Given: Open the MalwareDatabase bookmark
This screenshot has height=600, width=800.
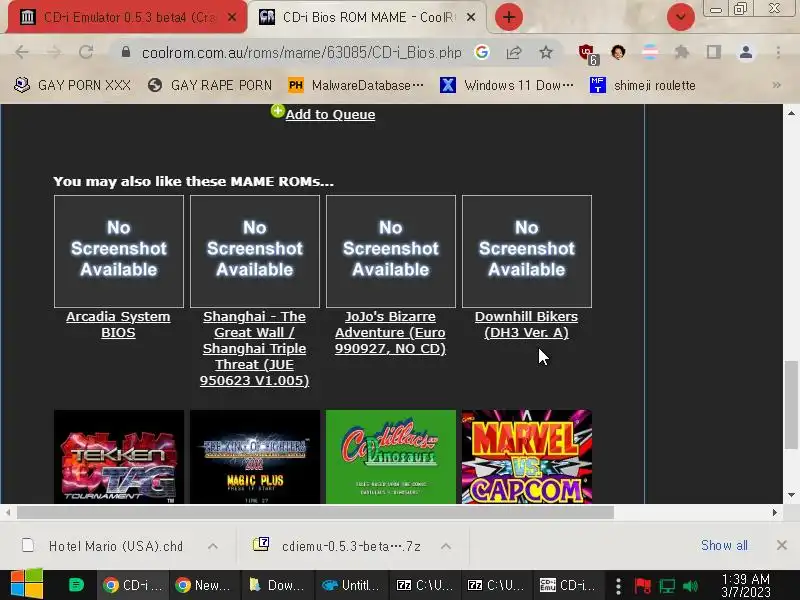Looking at the screenshot, I should pyautogui.click(x=356, y=85).
